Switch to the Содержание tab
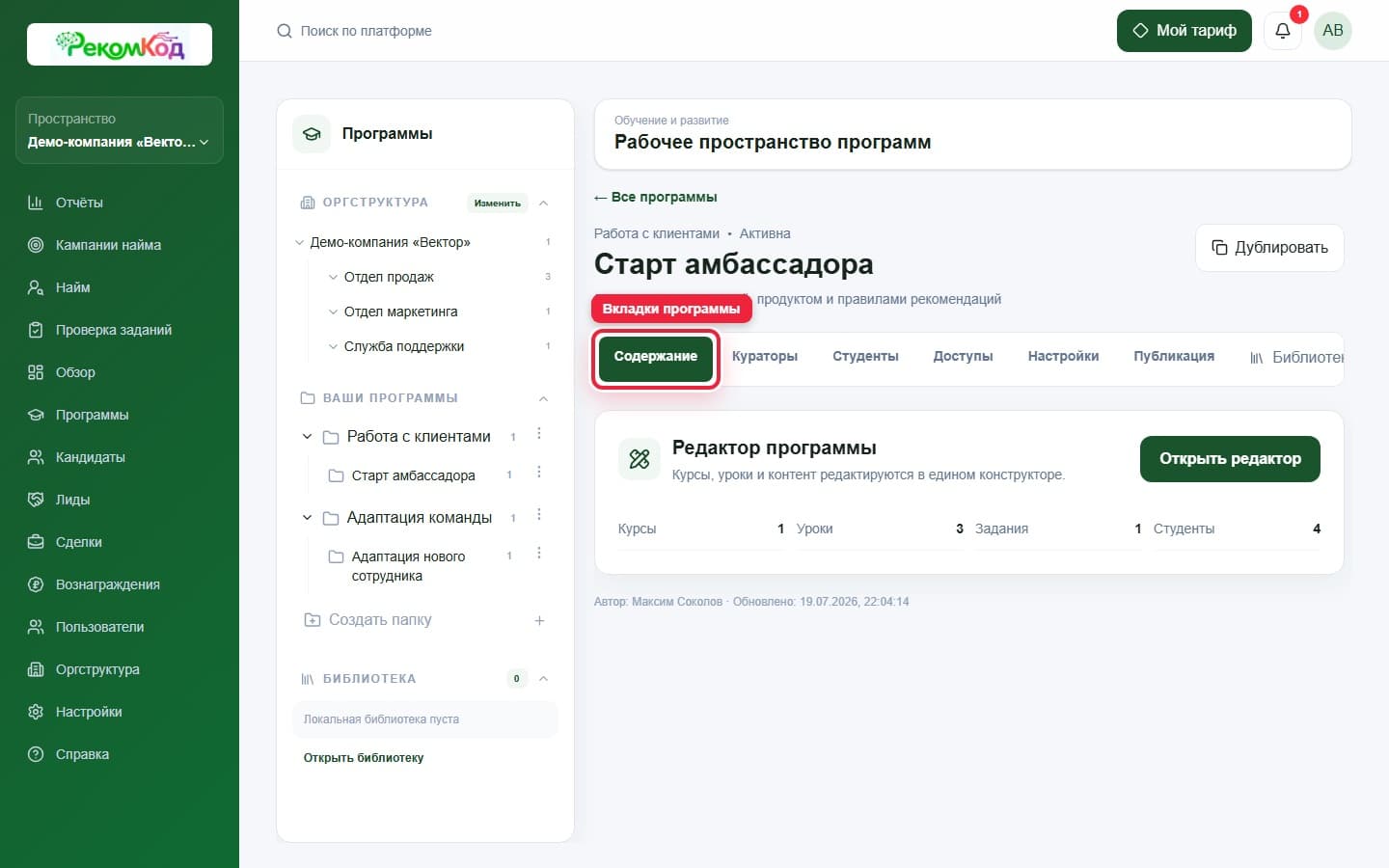This screenshot has height=868, width=1389. click(656, 359)
